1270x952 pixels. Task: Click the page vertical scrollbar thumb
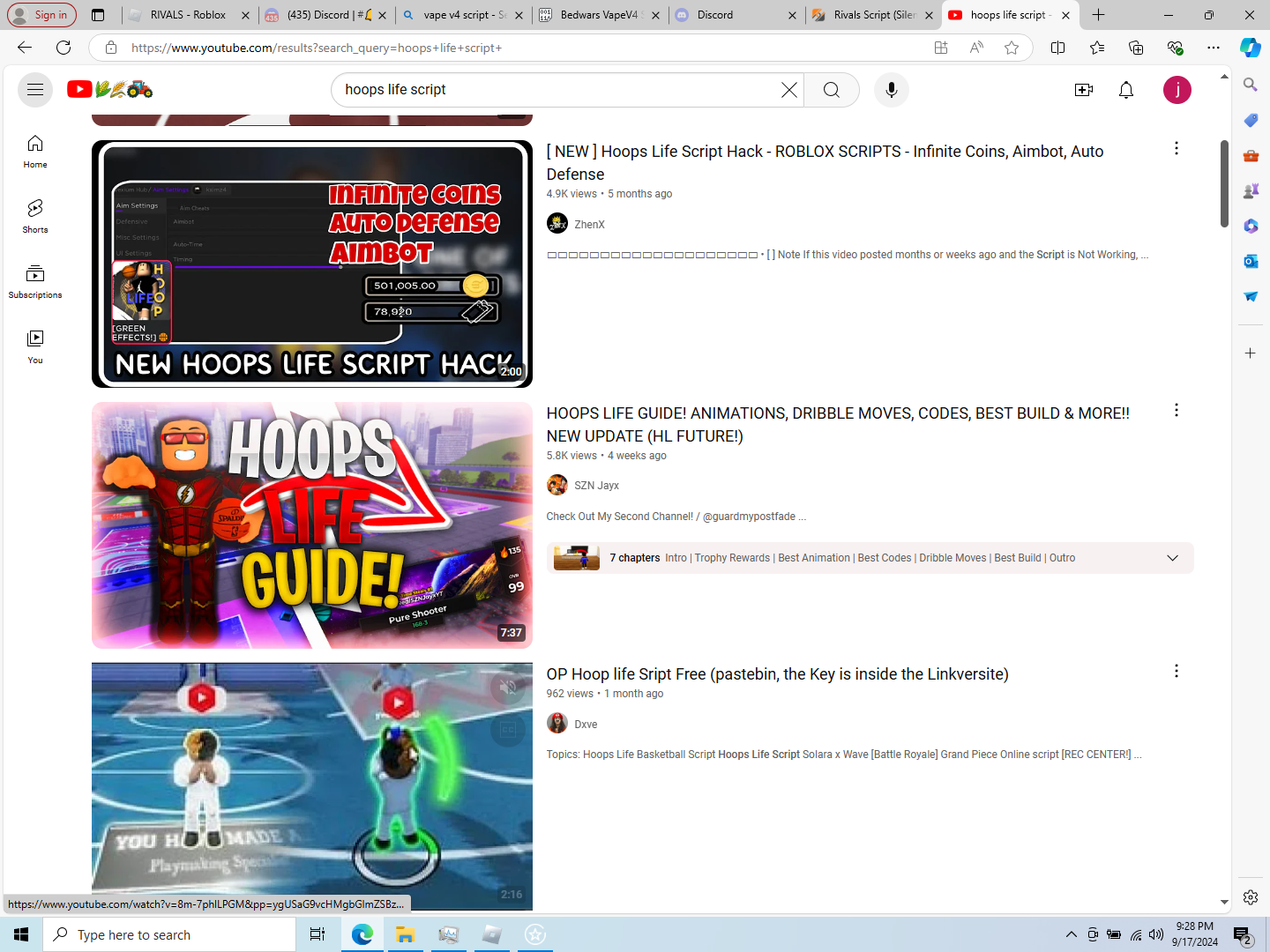(1224, 183)
